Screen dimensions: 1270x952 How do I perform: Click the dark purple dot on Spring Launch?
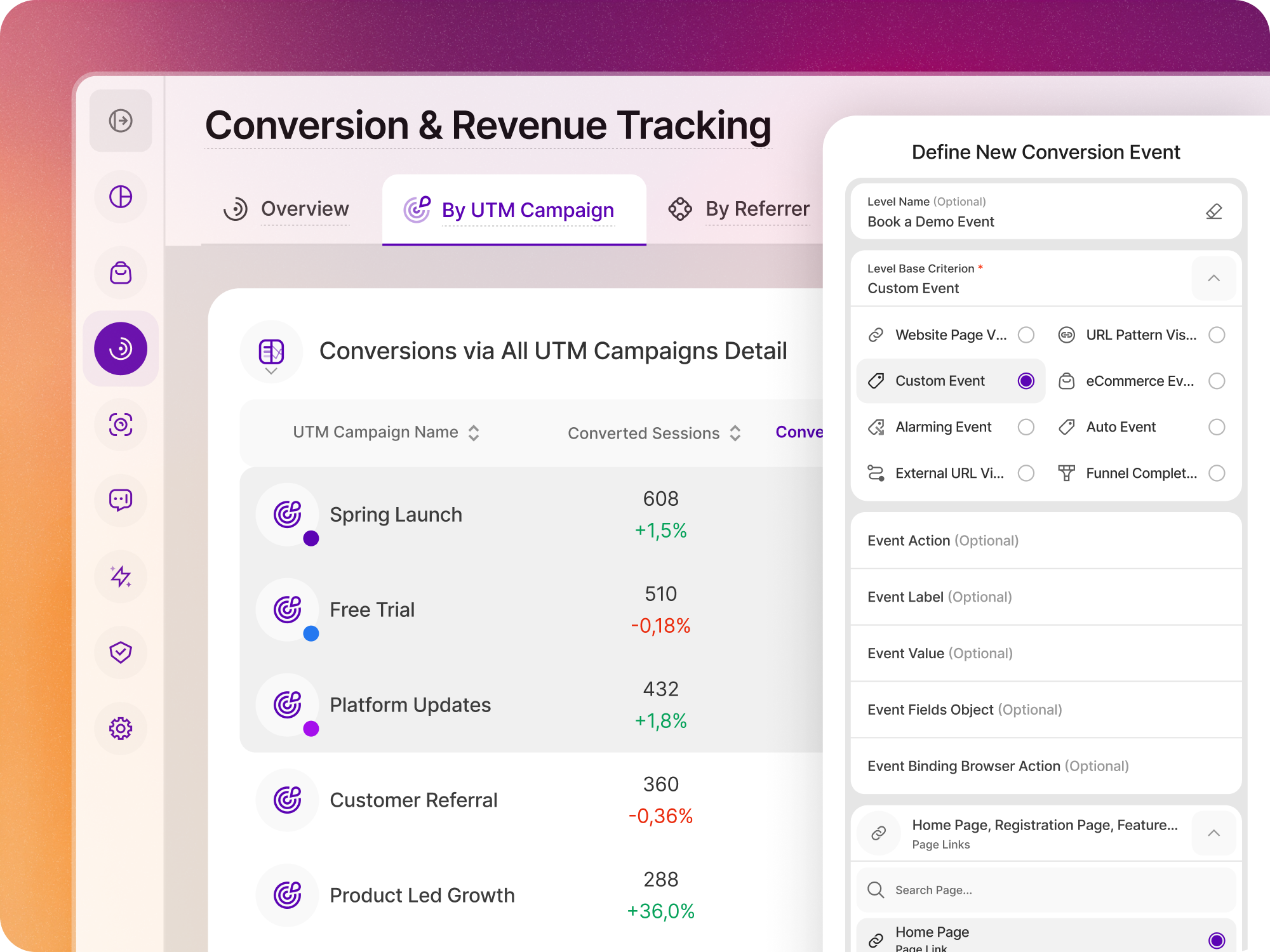[311, 538]
